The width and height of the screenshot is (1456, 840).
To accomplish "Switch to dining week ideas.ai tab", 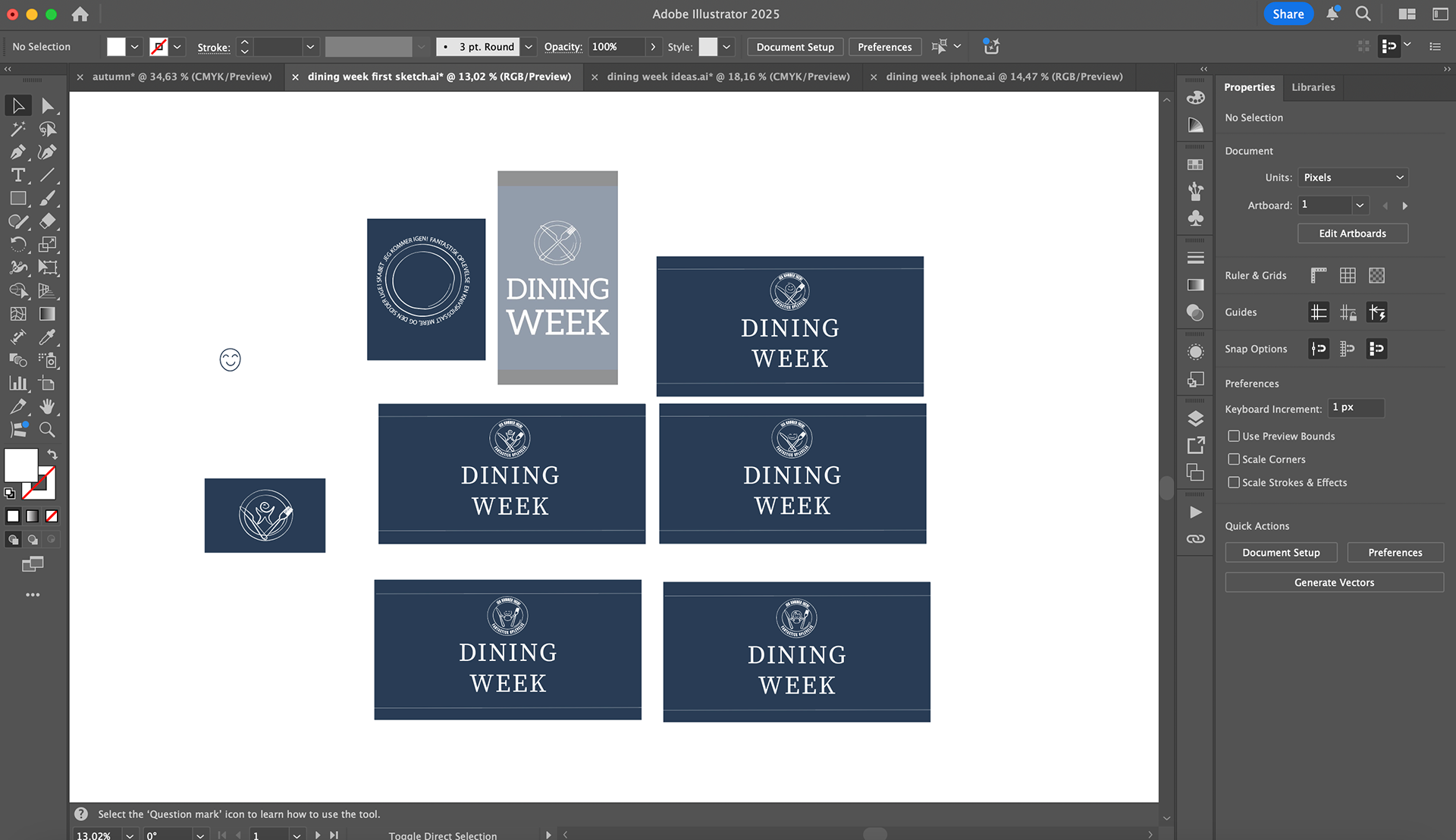I will click(727, 77).
